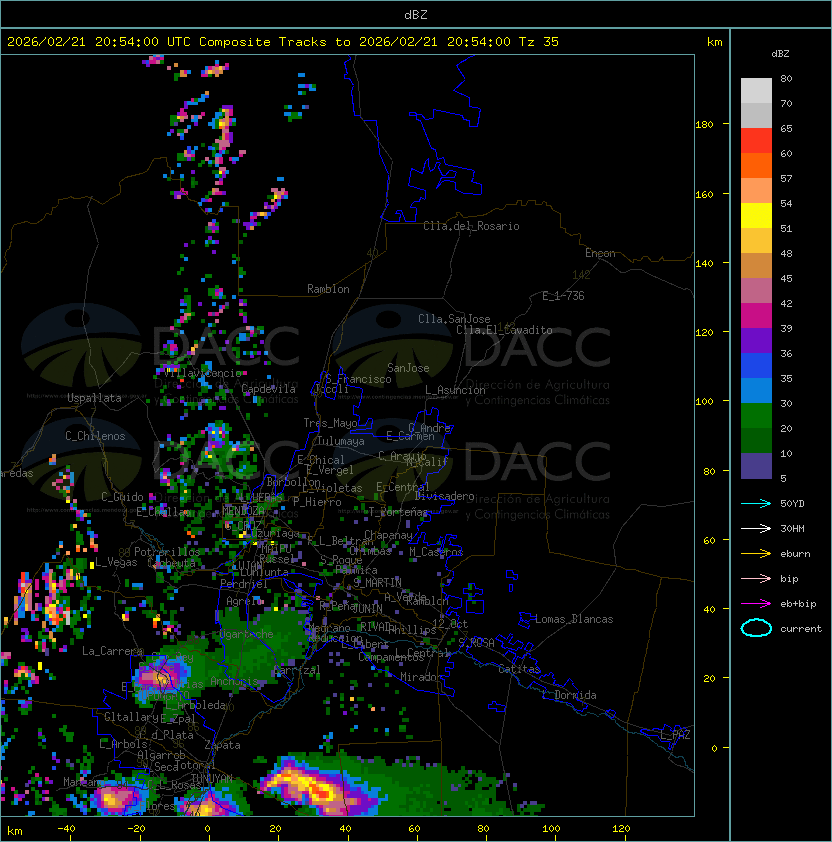This screenshot has height=842, width=832.
Task: Click the magenta eb+bip arrow symbol
Action: pyautogui.click(x=756, y=604)
